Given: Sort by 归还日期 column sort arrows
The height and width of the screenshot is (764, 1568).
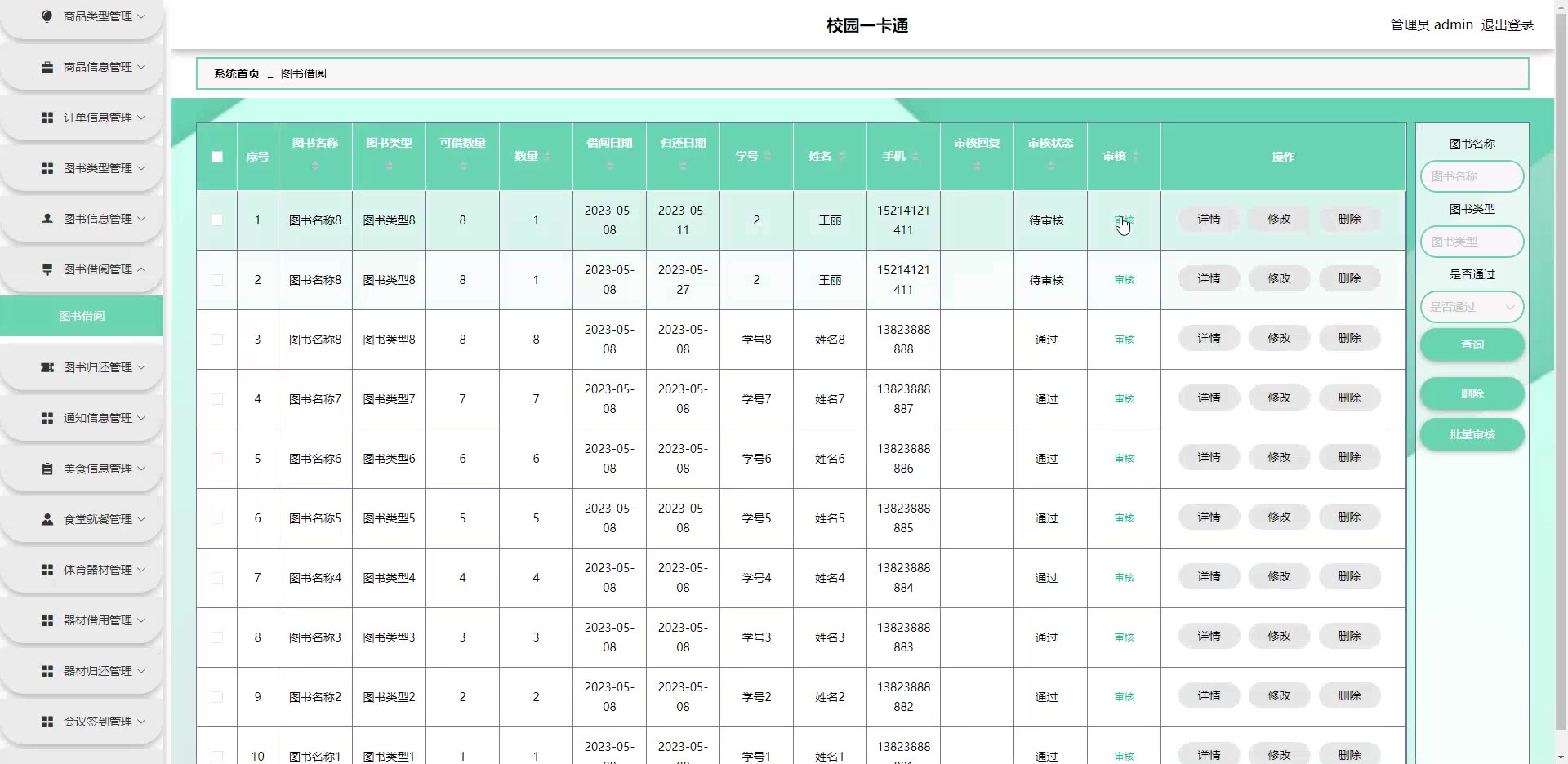Looking at the screenshot, I should tap(683, 166).
